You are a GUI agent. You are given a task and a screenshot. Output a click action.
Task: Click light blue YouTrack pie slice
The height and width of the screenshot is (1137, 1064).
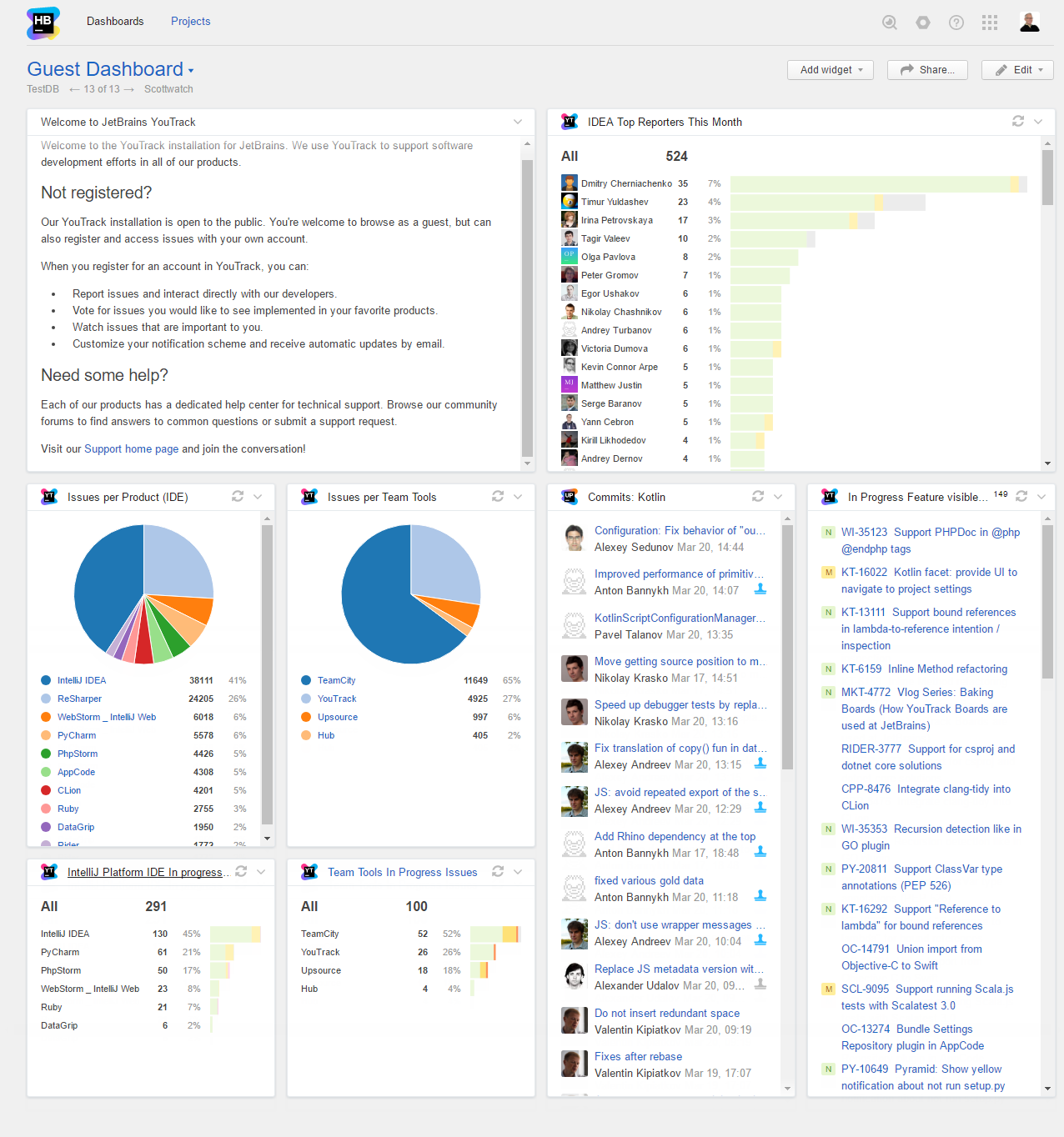coord(446,561)
